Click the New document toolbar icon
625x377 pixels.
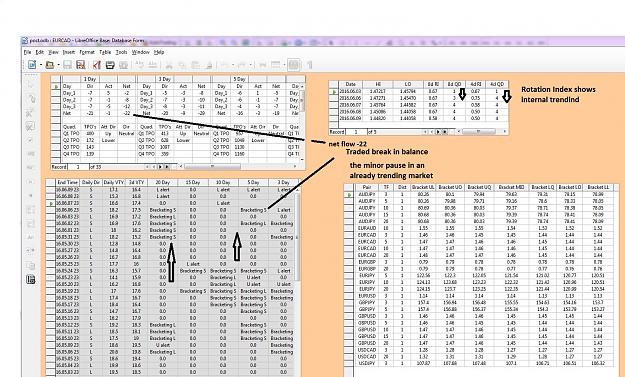click(x=32, y=65)
